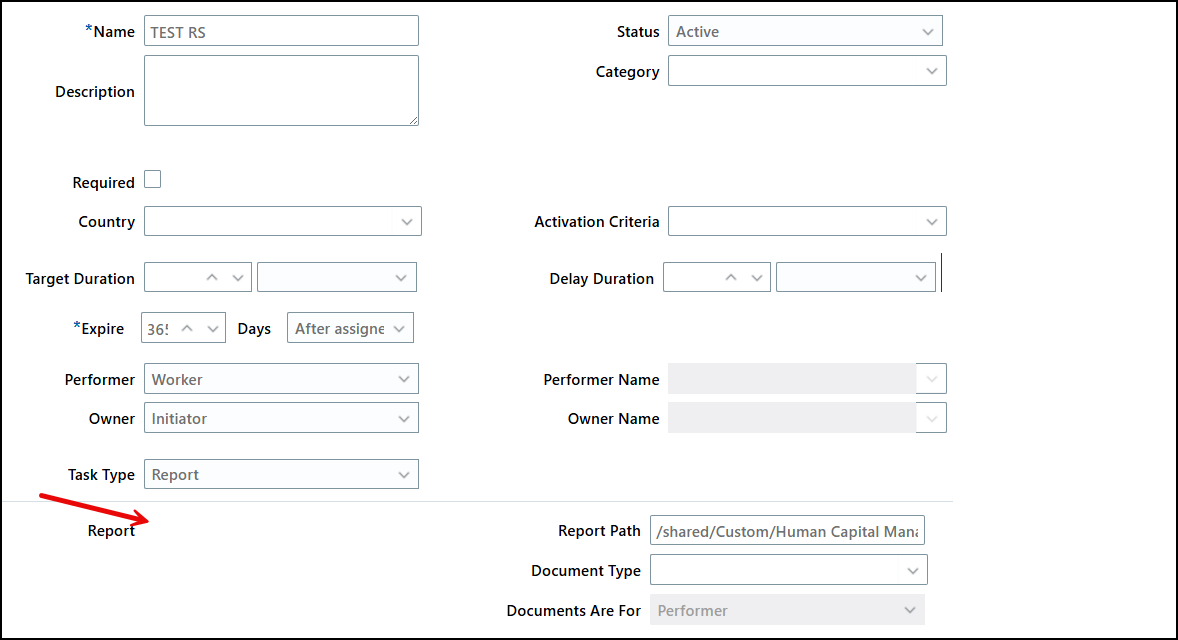Image resolution: width=1178 pixels, height=640 pixels.
Task: Open the Activation Criteria dropdown
Action: [x=807, y=222]
